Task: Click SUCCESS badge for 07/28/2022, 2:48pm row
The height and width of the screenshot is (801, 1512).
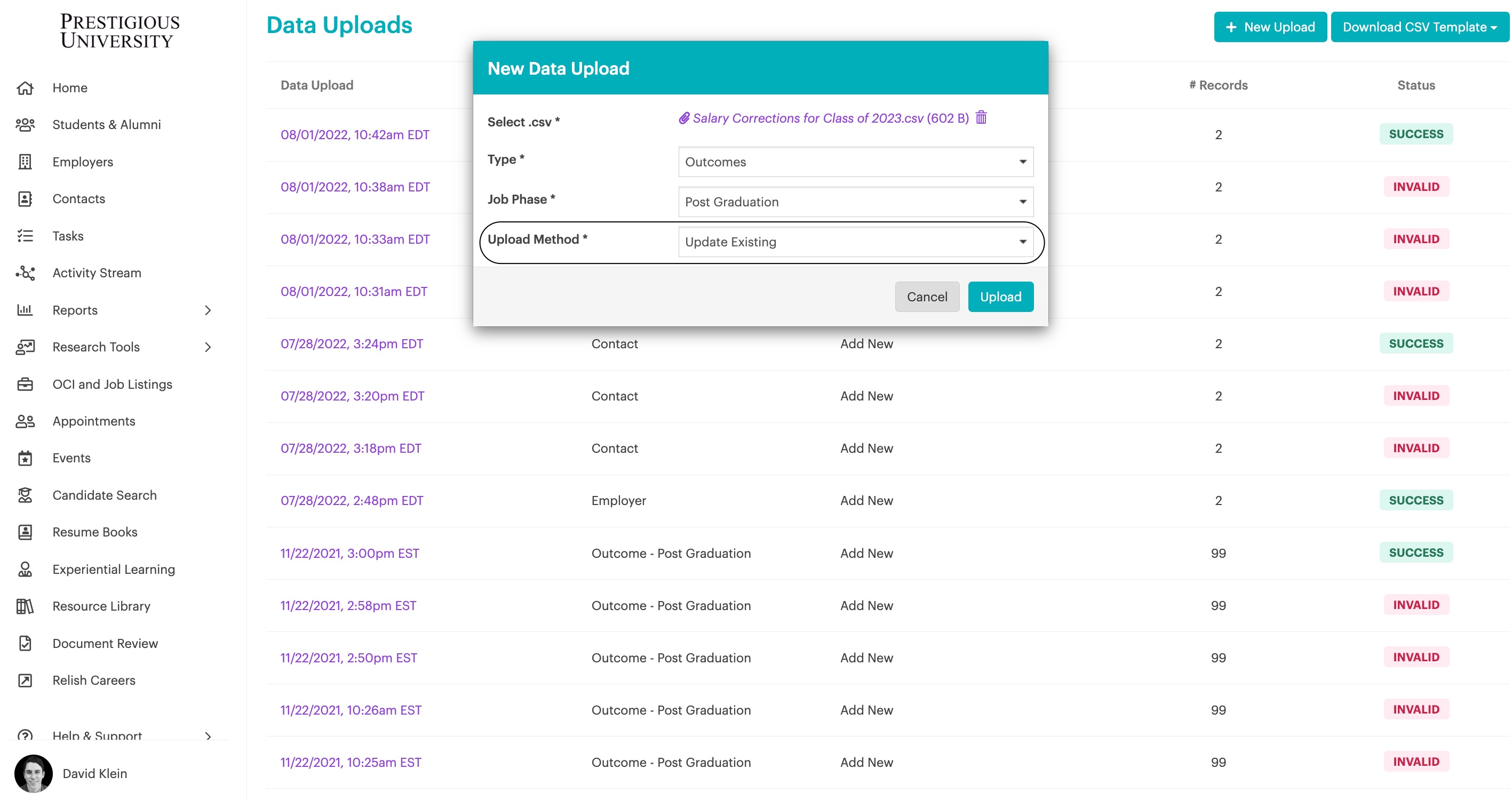Action: [x=1416, y=500]
